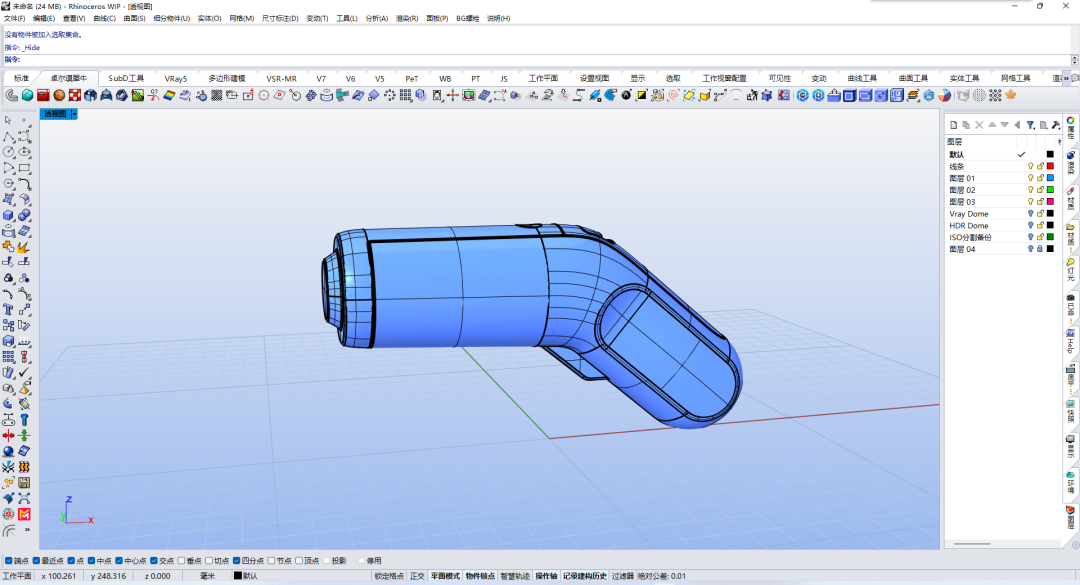
Task: Click the red box icon in the toolbar
Action: (43, 95)
